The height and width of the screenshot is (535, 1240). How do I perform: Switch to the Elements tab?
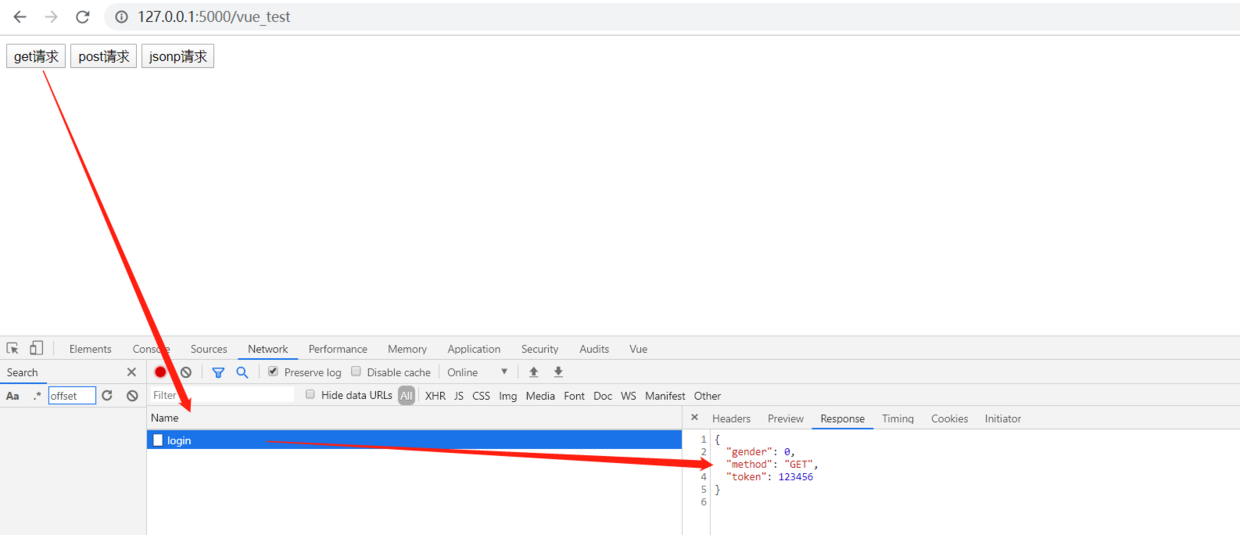[90, 349]
